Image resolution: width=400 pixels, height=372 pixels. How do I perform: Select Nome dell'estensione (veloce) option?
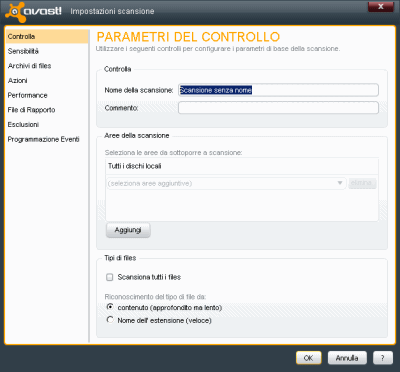pyautogui.click(x=110, y=320)
